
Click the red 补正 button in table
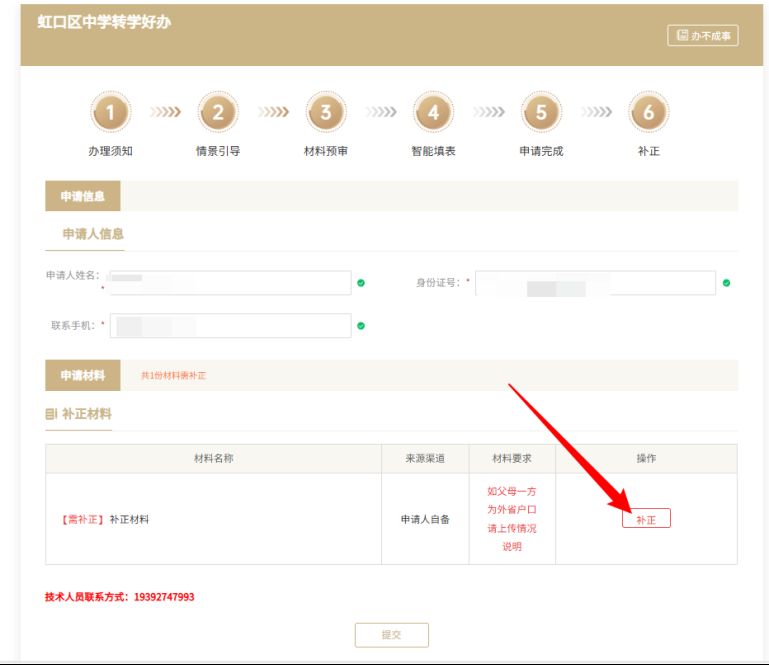click(x=646, y=519)
